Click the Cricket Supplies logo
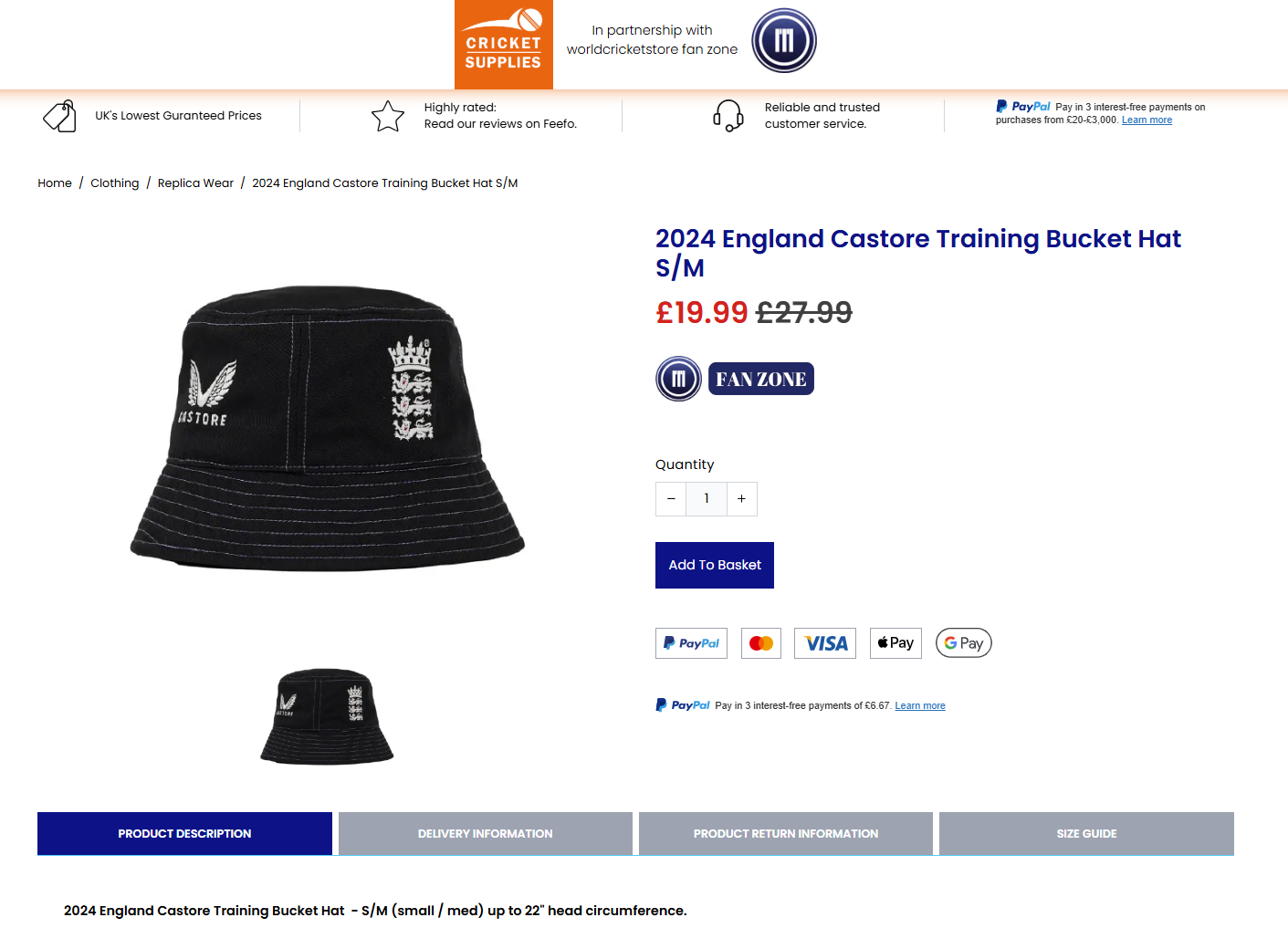 click(503, 45)
